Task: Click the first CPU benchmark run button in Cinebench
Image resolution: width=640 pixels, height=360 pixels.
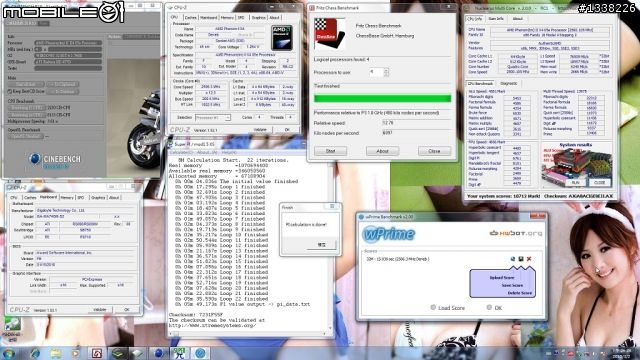Action: coord(26,108)
